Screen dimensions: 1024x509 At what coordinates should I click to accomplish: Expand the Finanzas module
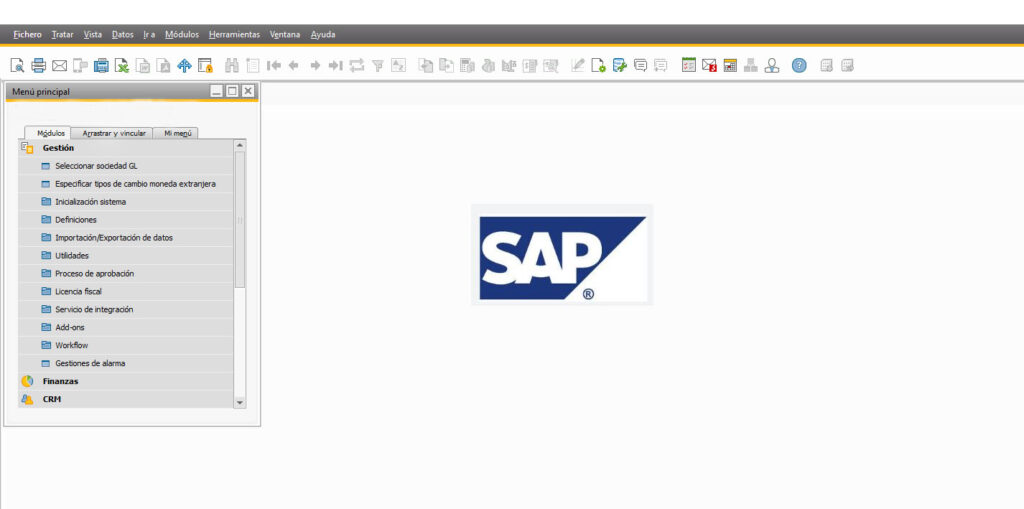click(60, 381)
